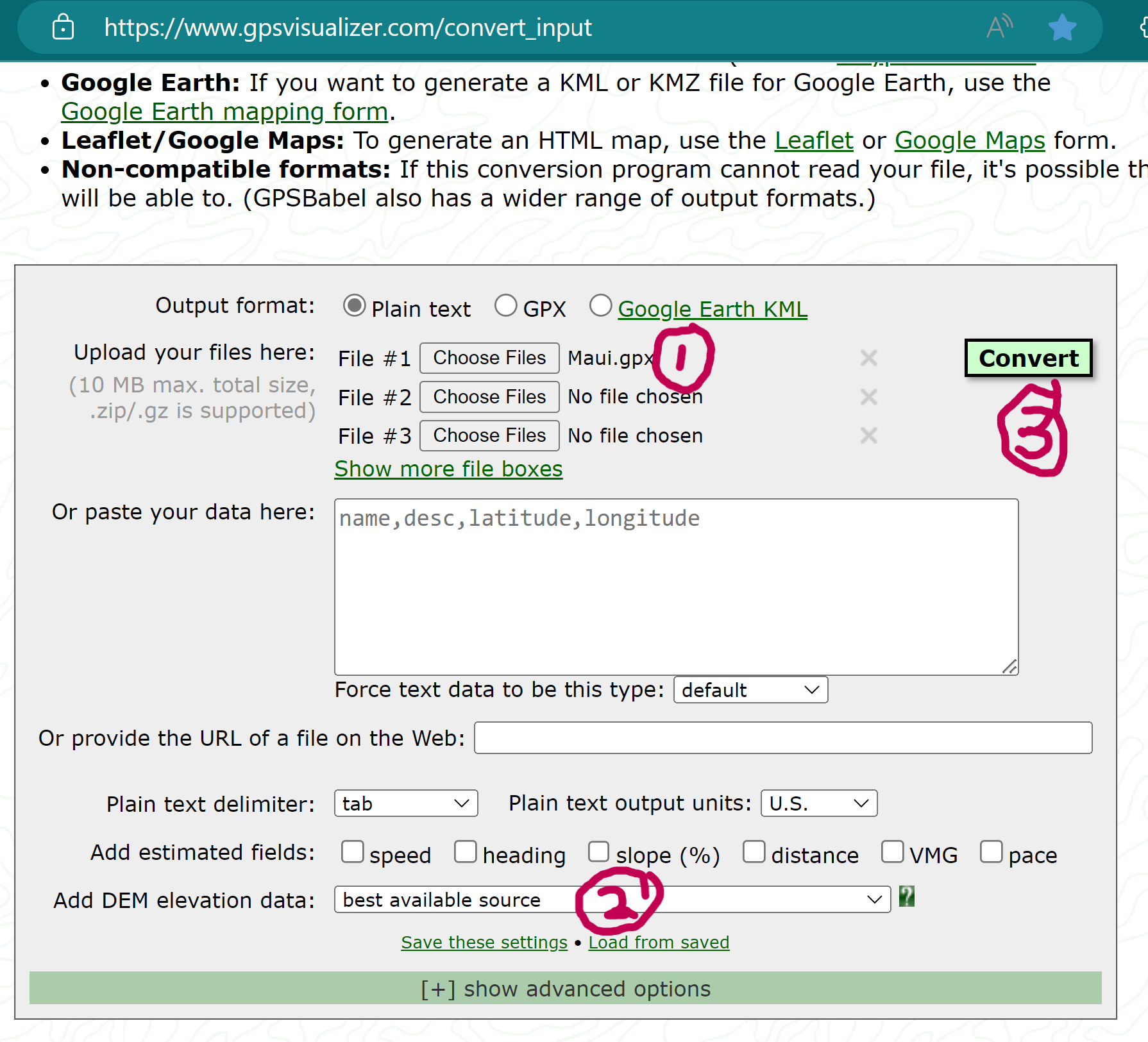Click the browser address bar URL
The image size is (1148, 1042).
tap(348, 28)
